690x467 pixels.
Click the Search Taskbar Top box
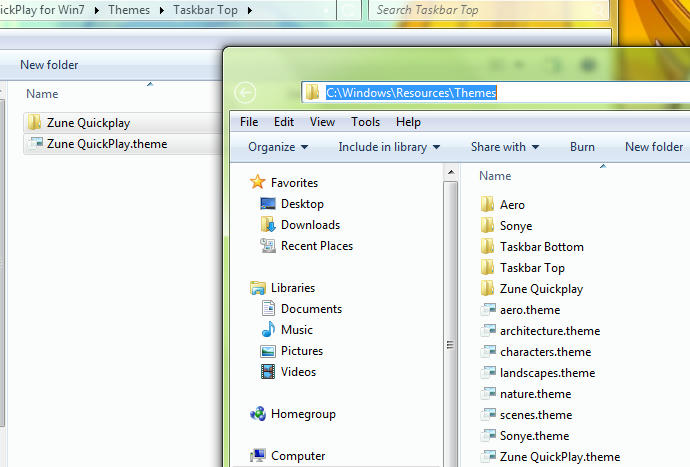coord(488,10)
